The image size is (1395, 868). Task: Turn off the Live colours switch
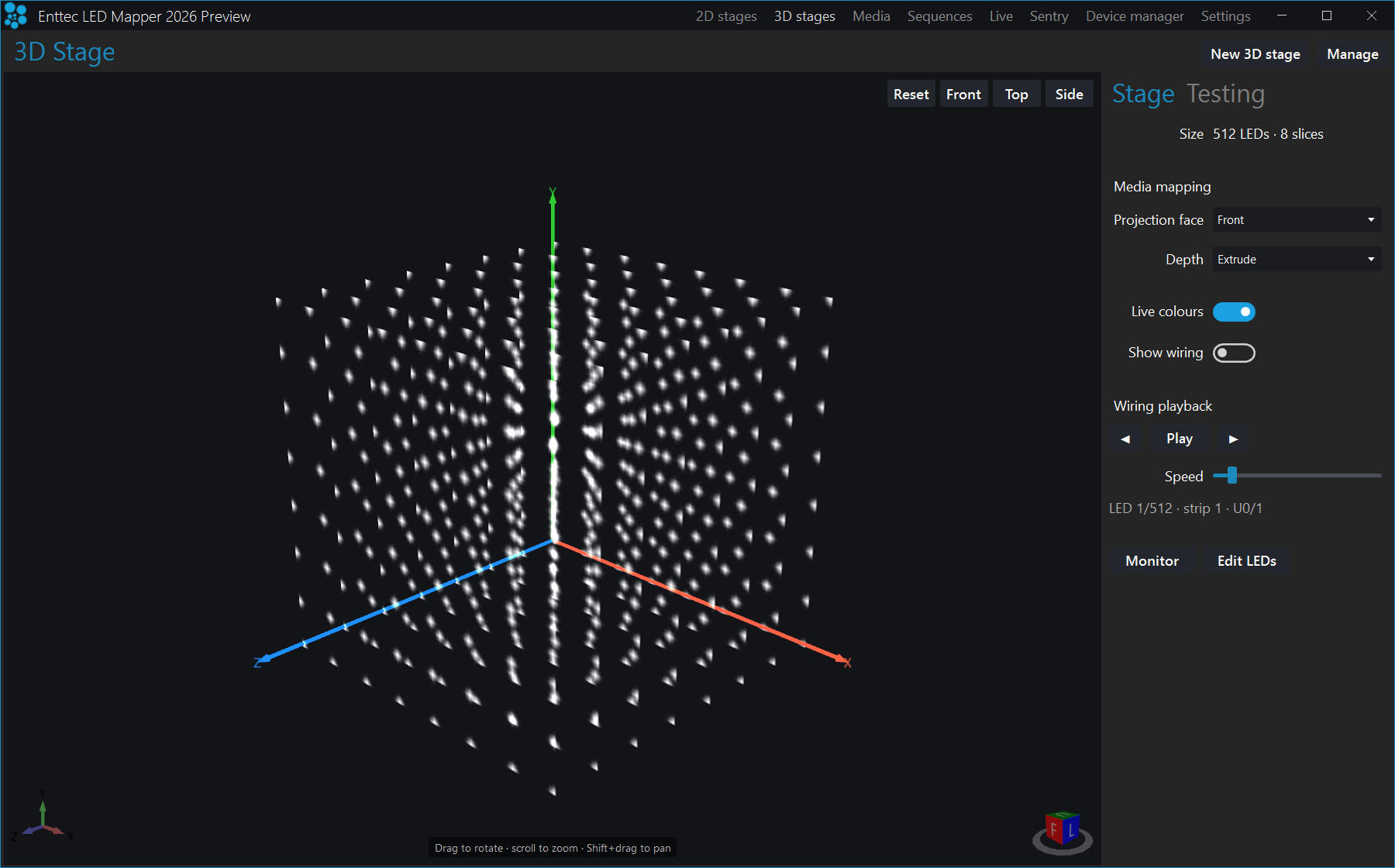[1234, 312]
